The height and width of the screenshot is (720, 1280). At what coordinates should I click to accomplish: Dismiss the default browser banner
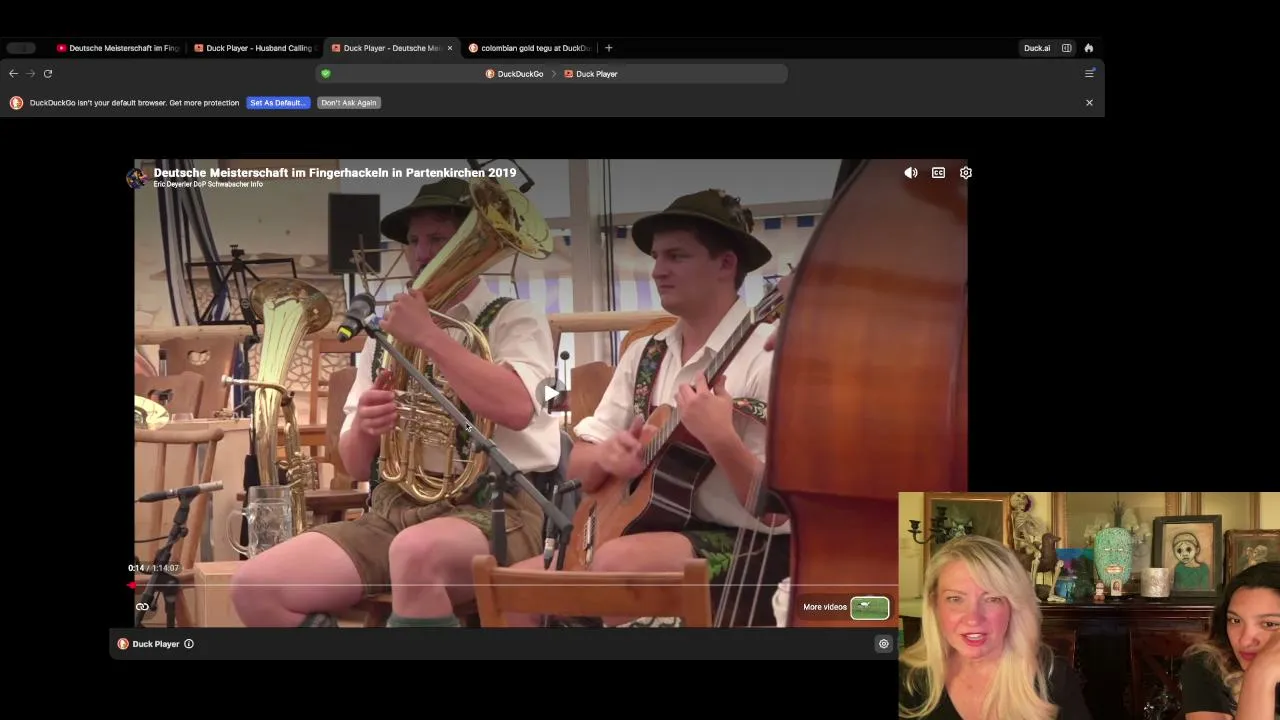pyautogui.click(x=1089, y=103)
